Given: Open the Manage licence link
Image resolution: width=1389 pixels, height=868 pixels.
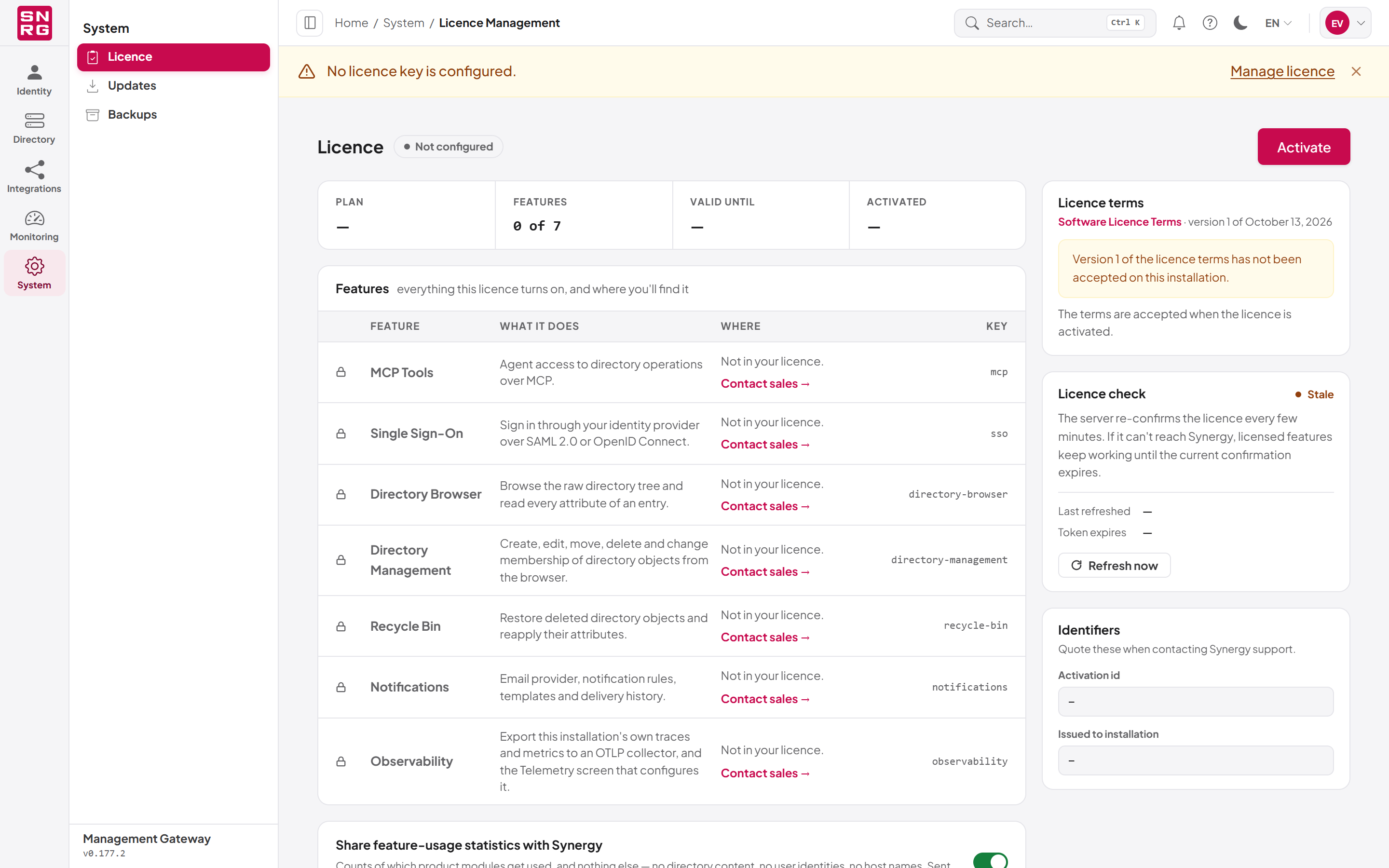Looking at the screenshot, I should pos(1282,71).
